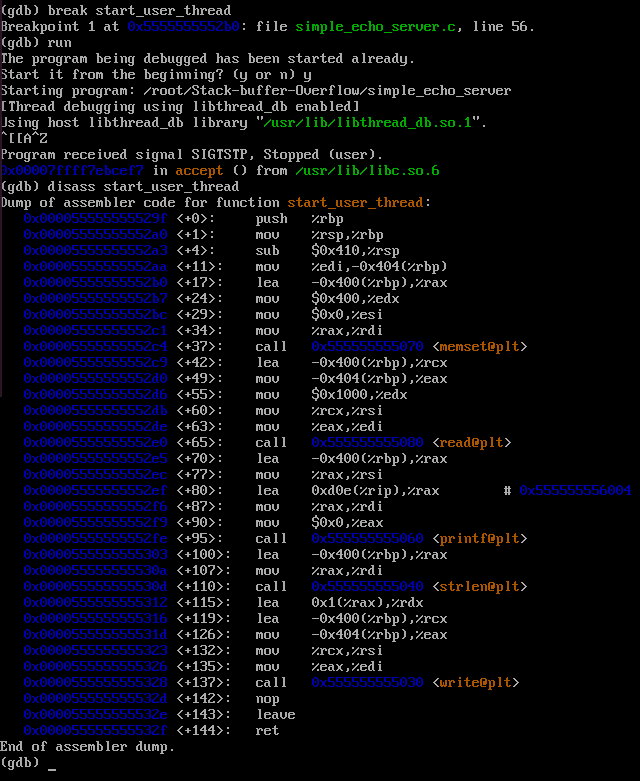Click the breakpoint address 0x5555555552b0

tap(183, 26)
